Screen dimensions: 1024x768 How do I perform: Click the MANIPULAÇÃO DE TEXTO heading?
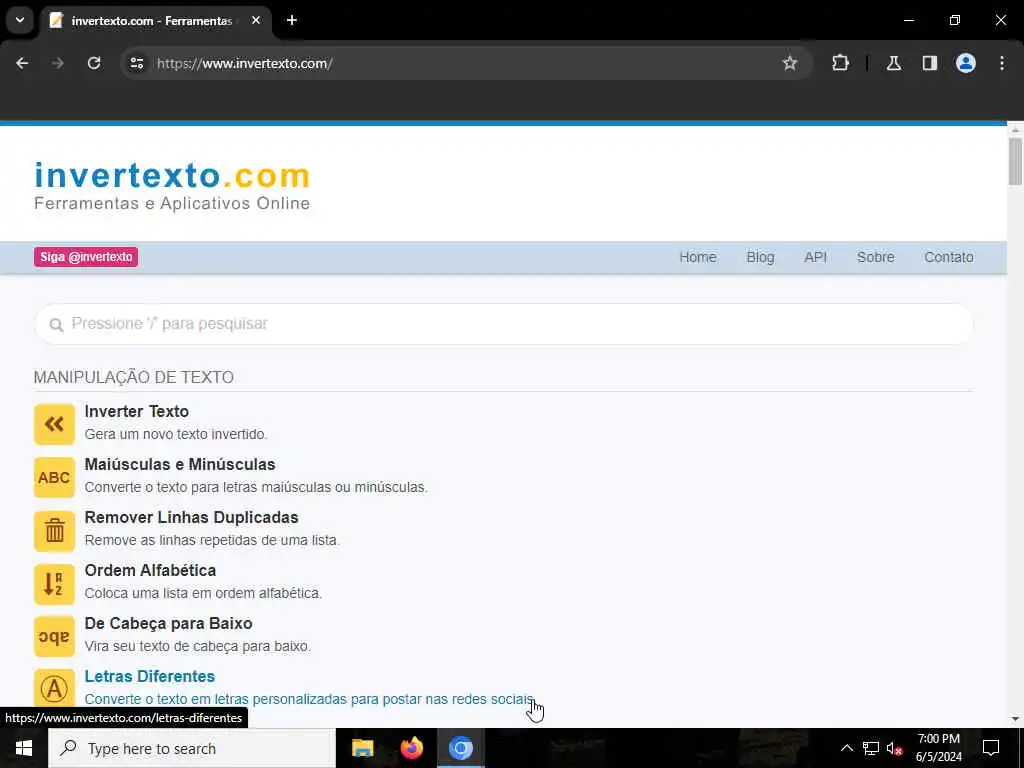(134, 377)
